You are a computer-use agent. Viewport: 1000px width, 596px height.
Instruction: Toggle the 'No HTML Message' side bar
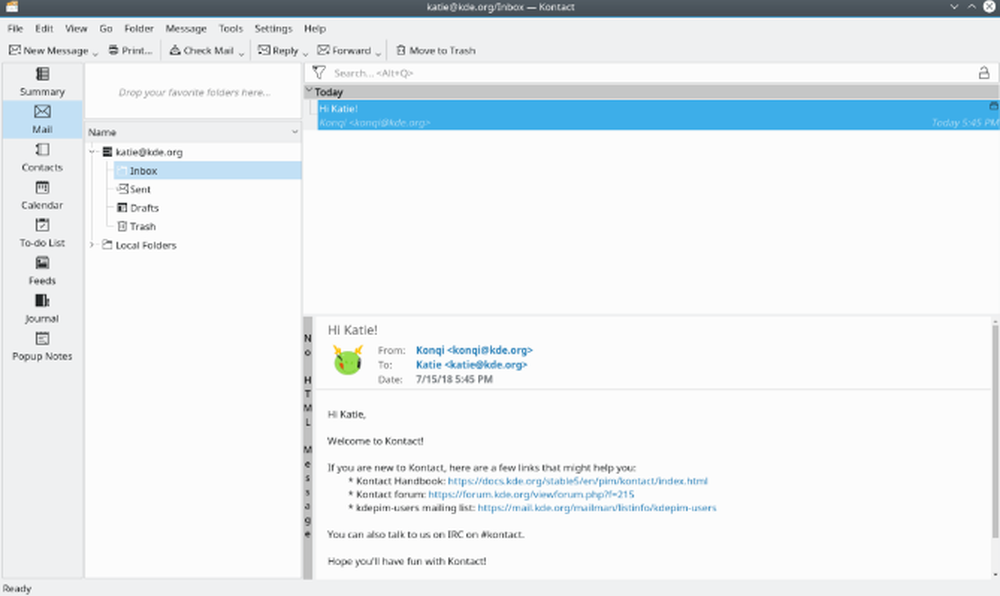coord(307,447)
